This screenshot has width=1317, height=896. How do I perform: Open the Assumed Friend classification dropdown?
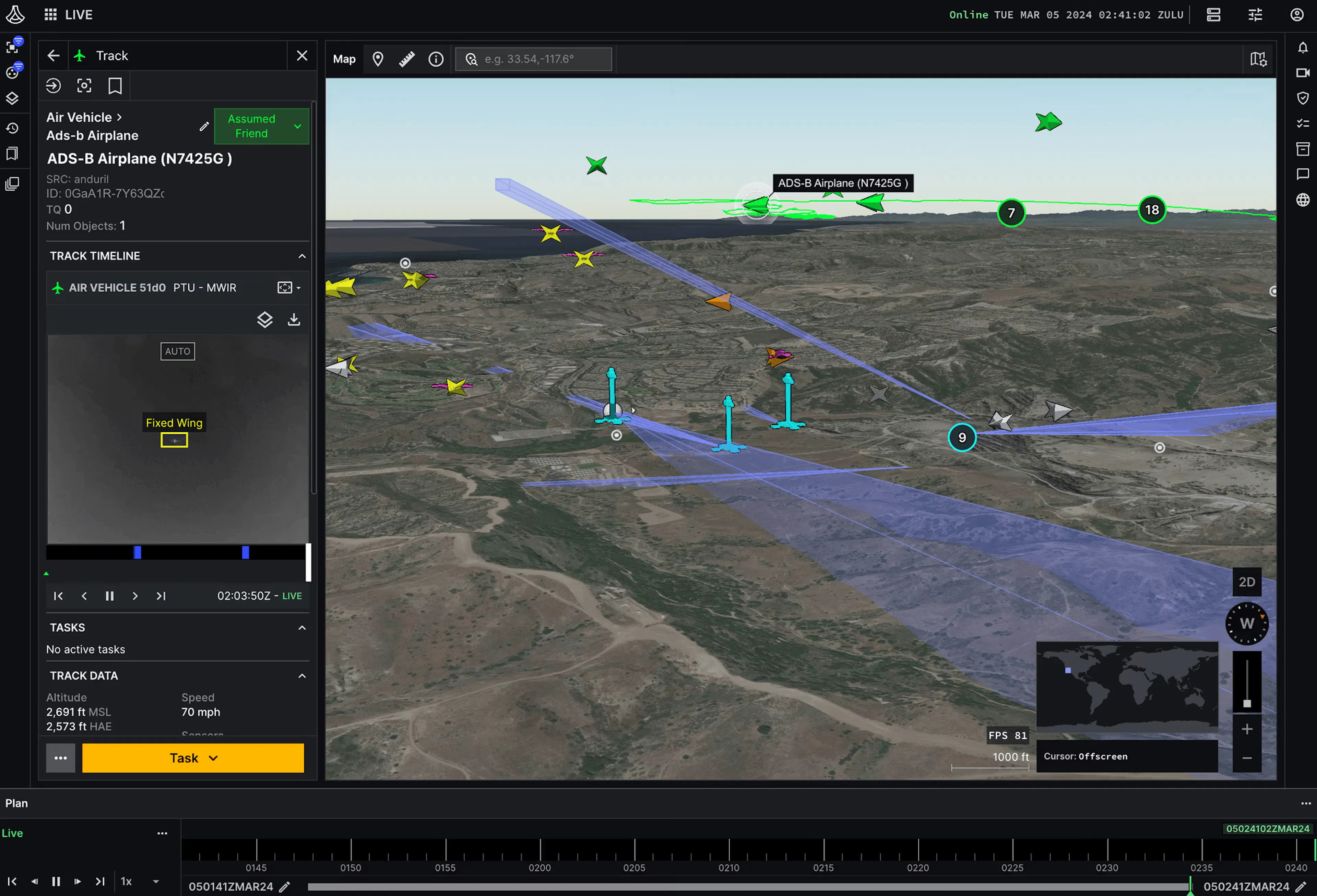coord(261,126)
